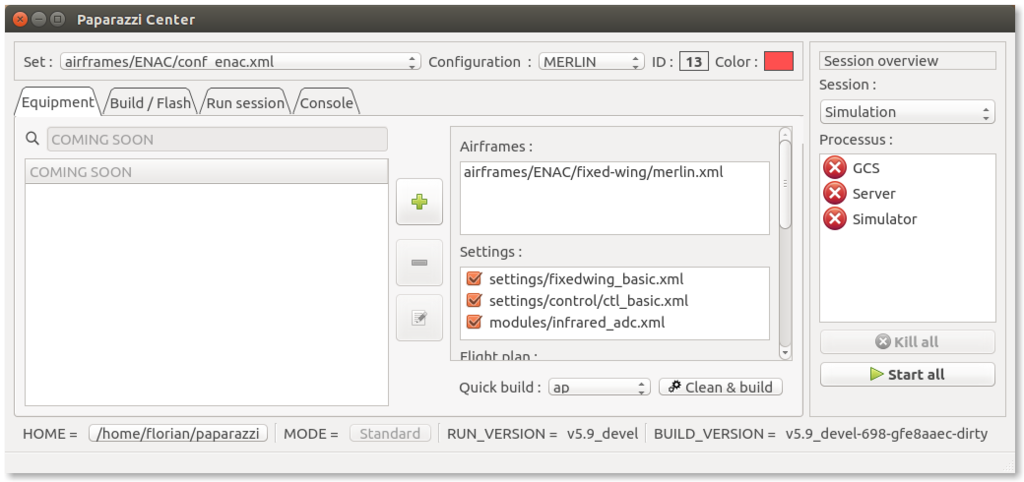Viewport: 1024px width, 482px height.
Task: Click the green plus add button
Action: [420, 203]
